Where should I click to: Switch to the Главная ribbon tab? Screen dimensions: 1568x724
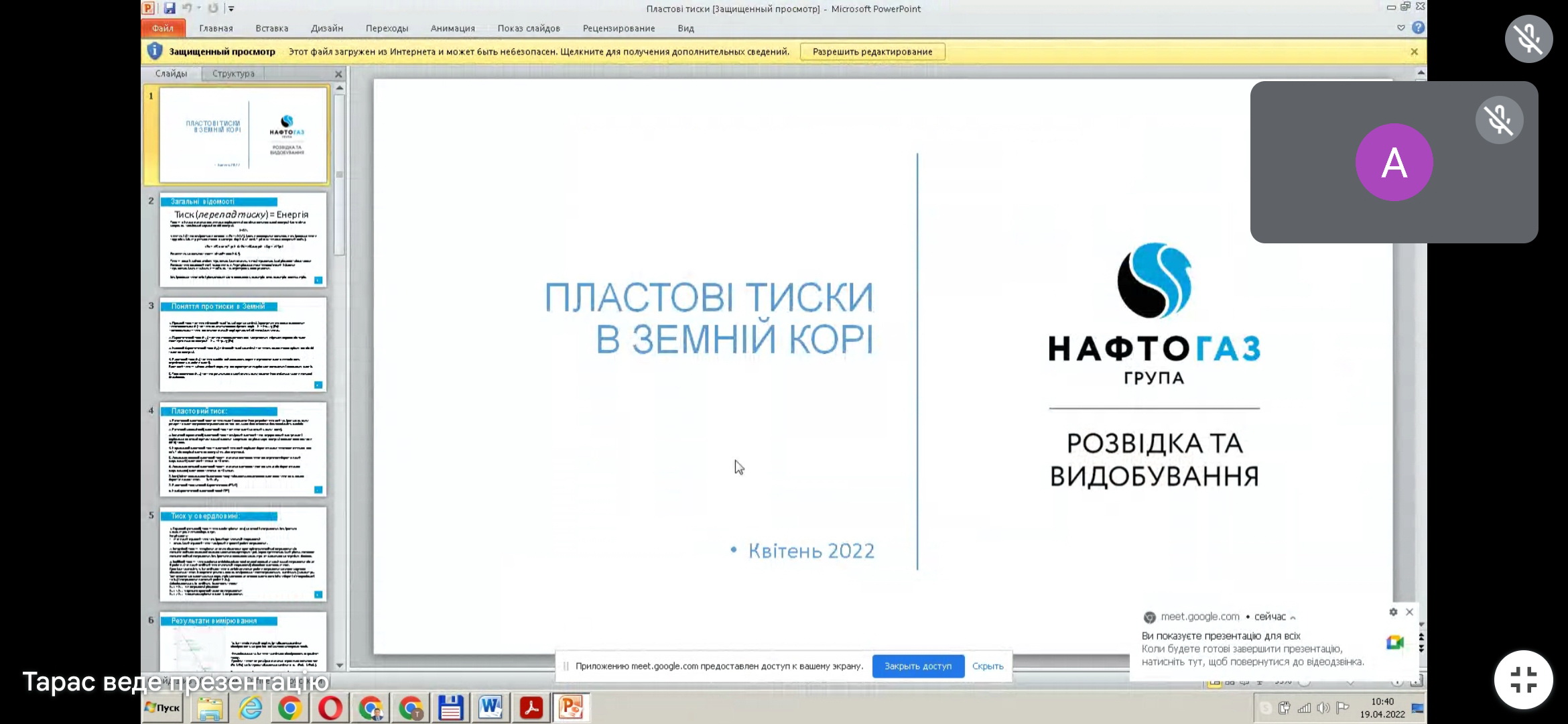pyautogui.click(x=216, y=28)
